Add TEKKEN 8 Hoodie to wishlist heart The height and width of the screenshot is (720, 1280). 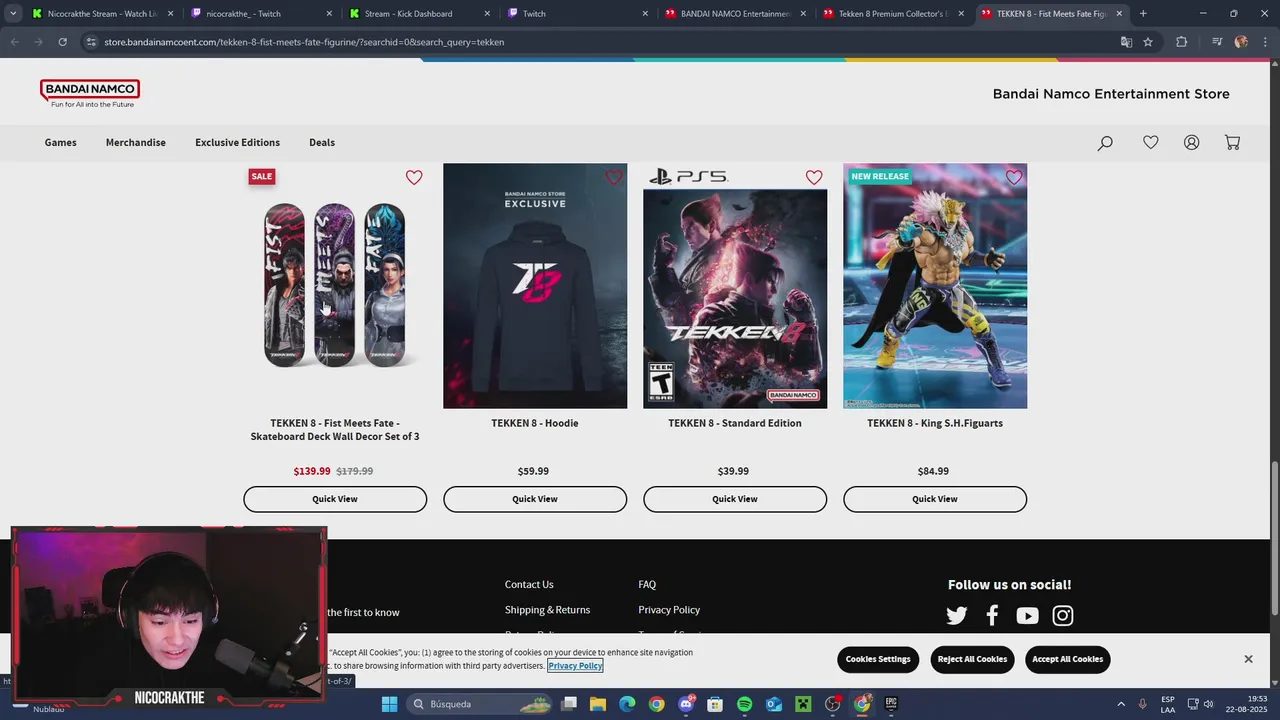pyautogui.click(x=614, y=177)
